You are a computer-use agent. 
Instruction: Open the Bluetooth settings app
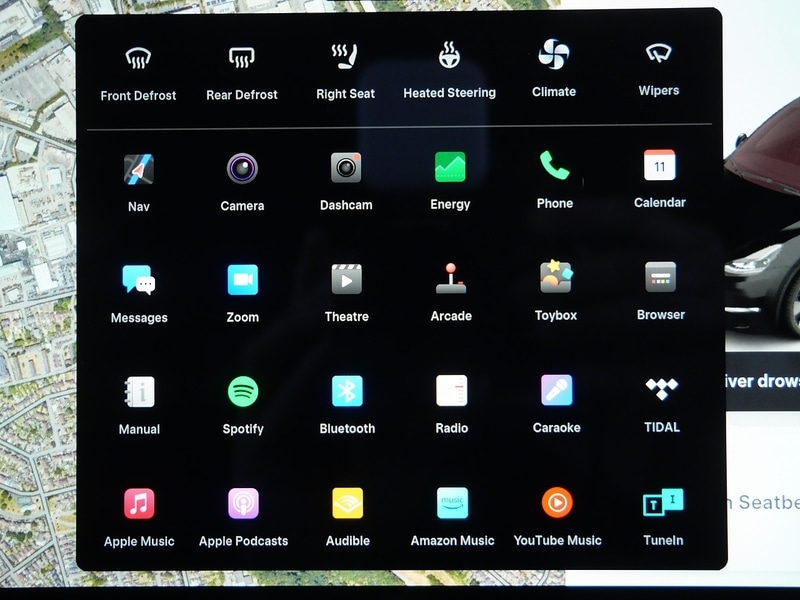click(x=347, y=391)
